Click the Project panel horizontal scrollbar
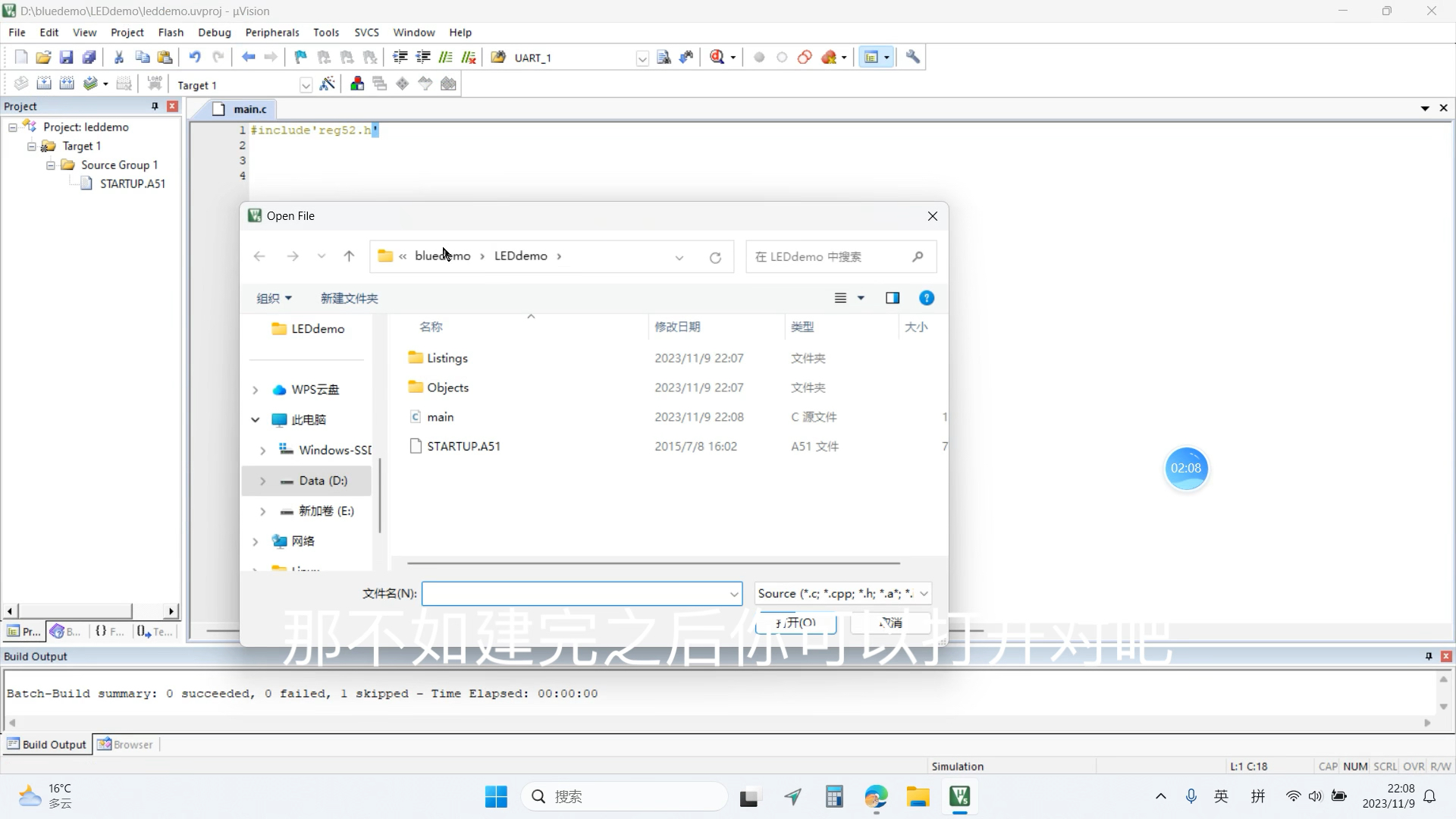Viewport: 1456px width, 819px height. pyautogui.click(x=76, y=611)
